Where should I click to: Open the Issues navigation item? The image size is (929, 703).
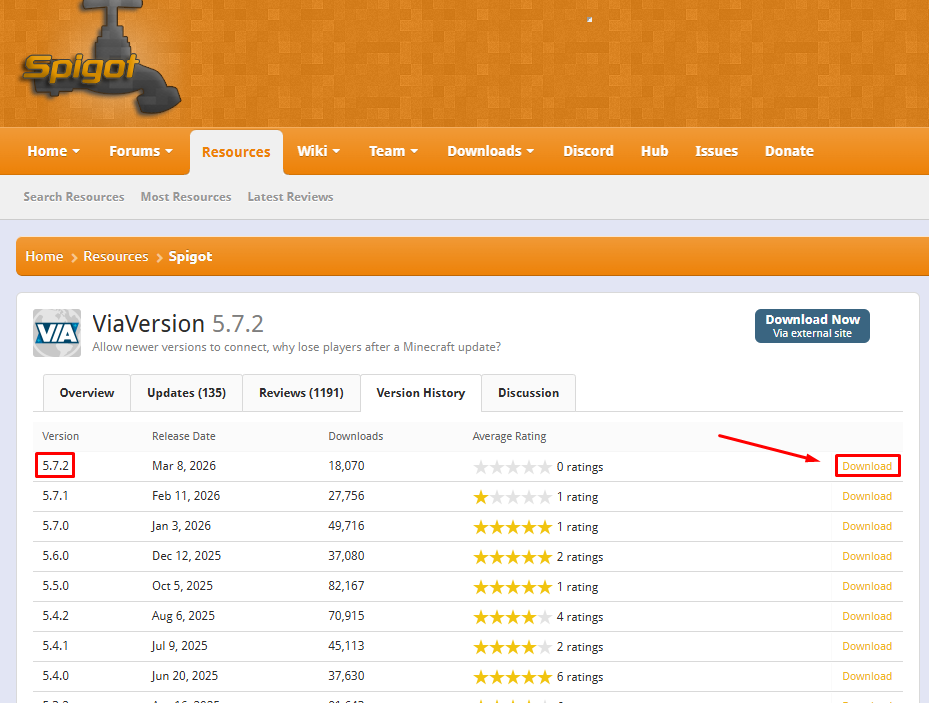pyautogui.click(x=716, y=151)
